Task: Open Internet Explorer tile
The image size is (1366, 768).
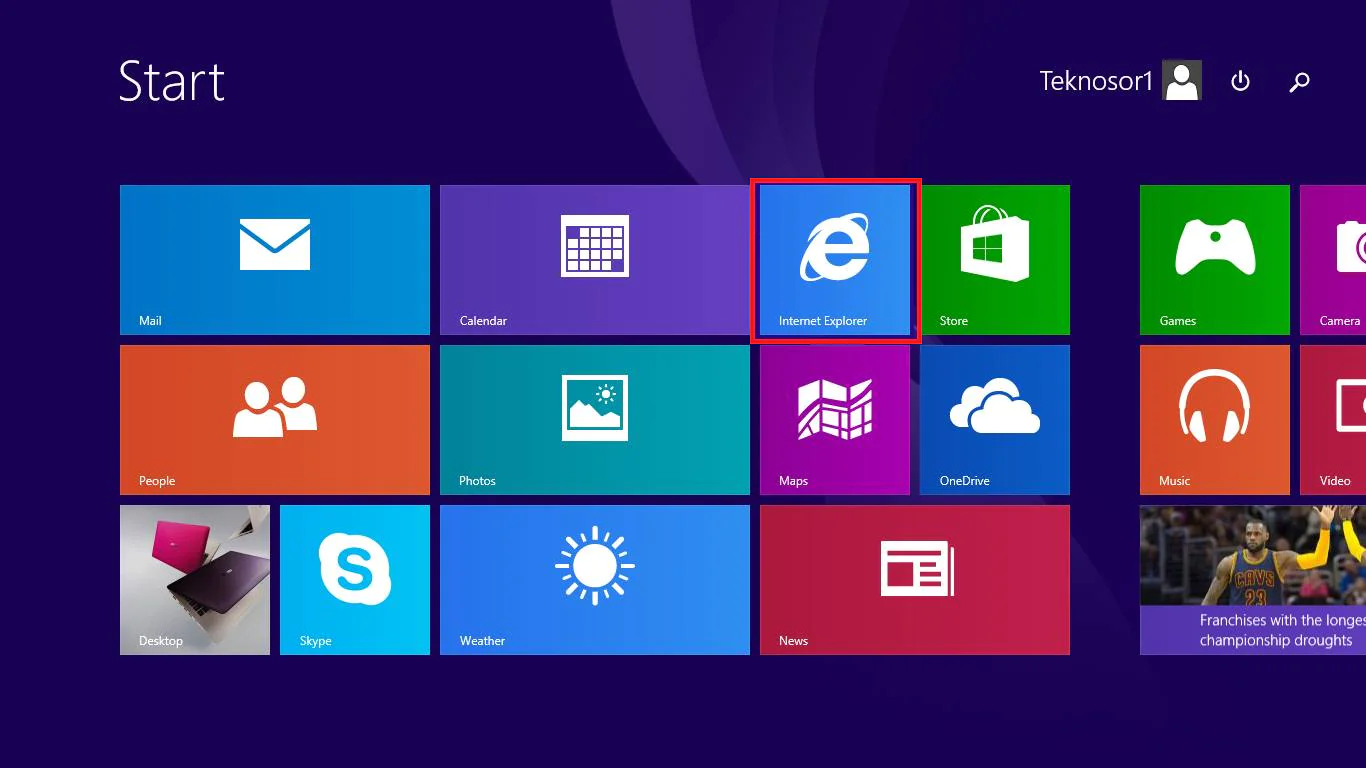Action: coord(835,260)
